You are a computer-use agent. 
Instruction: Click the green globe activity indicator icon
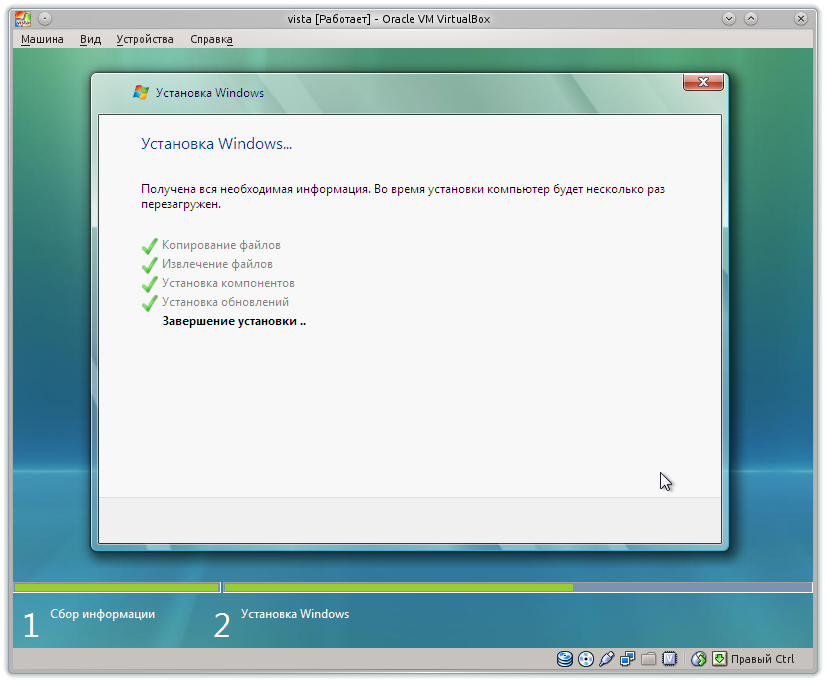point(698,659)
